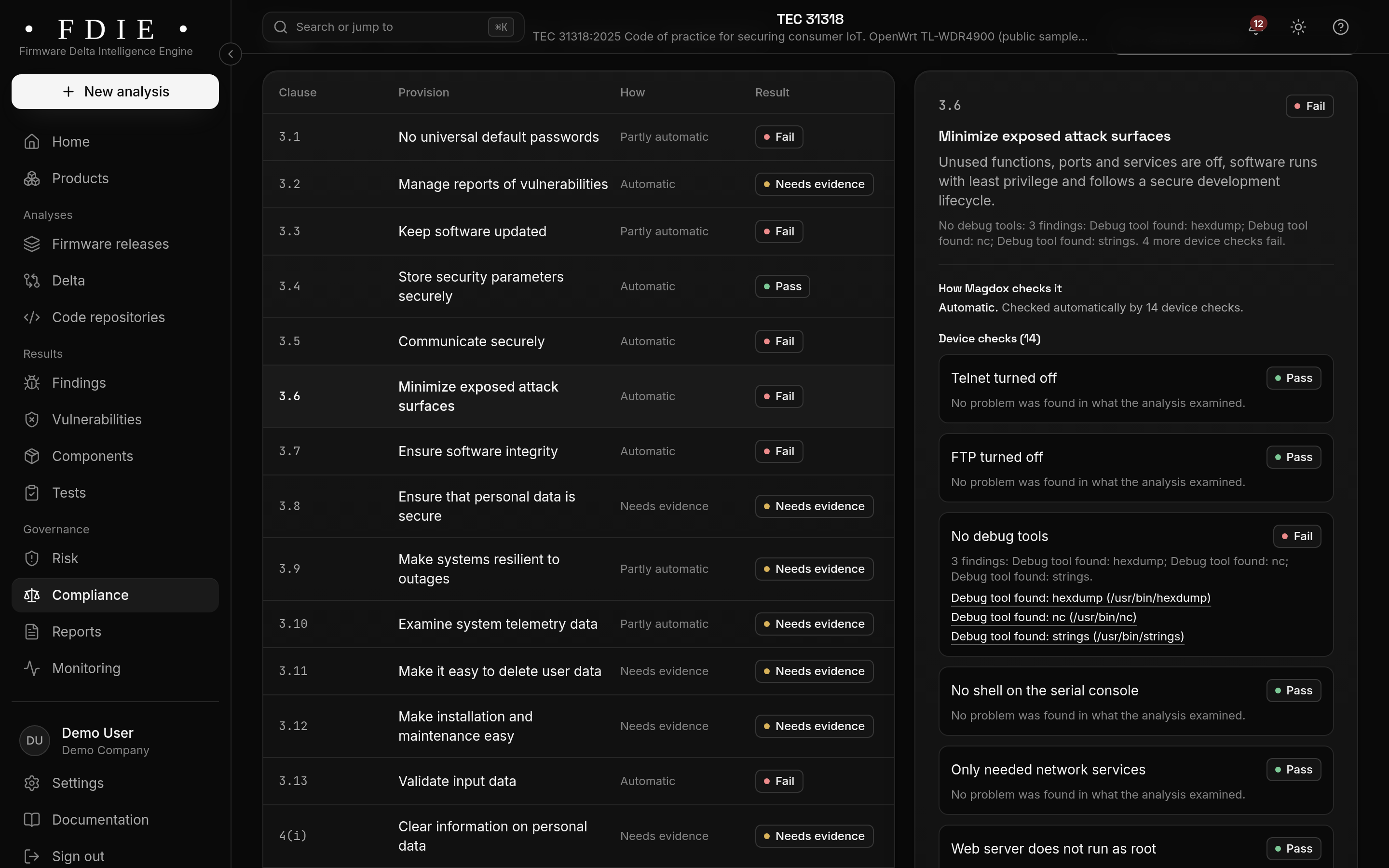Viewport: 1389px width, 868px height.
Task: Open the strings debug tool finding link
Action: 1068,637
